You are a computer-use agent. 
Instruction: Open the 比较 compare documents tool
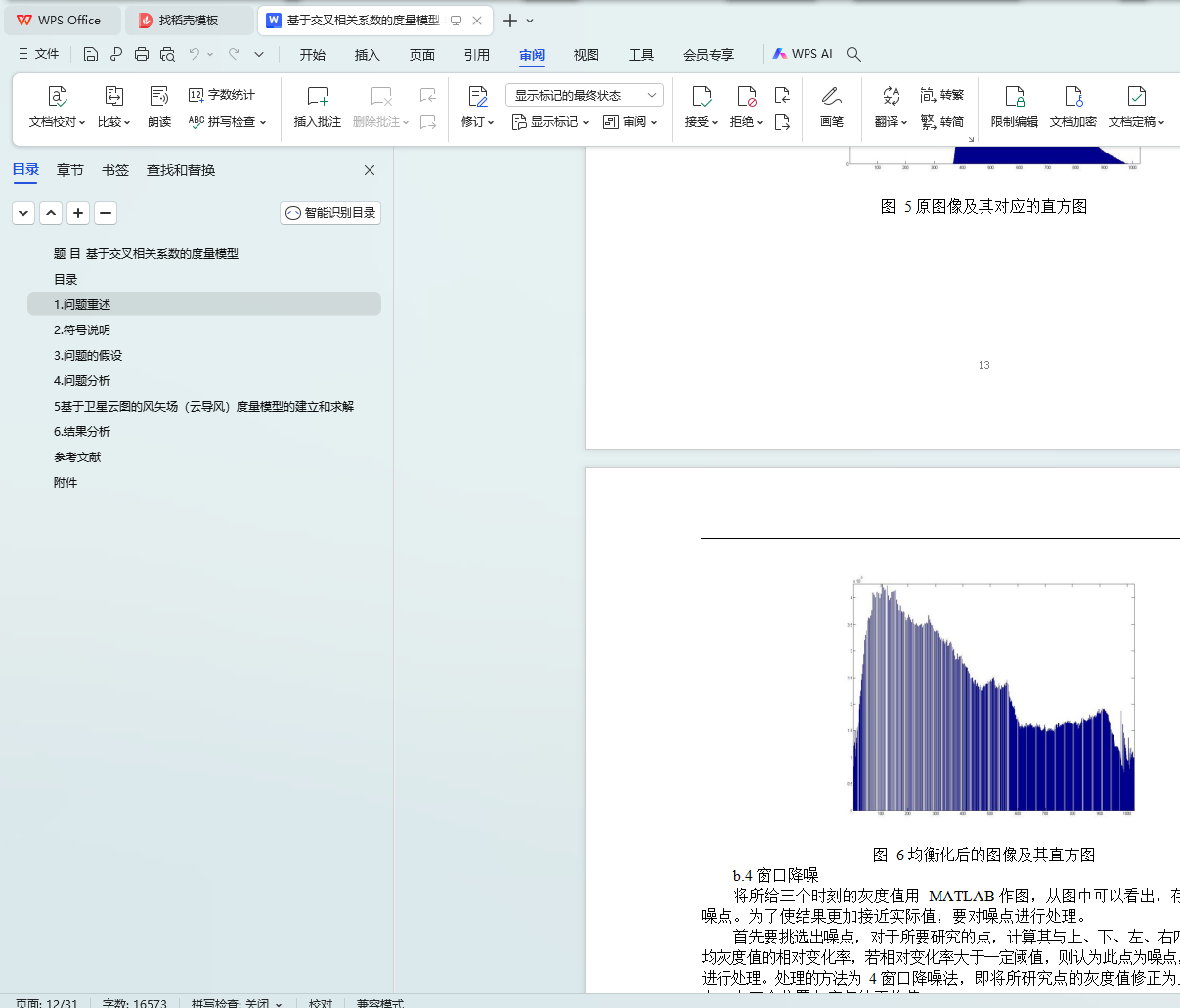pyautogui.click(x=113, y=107)
